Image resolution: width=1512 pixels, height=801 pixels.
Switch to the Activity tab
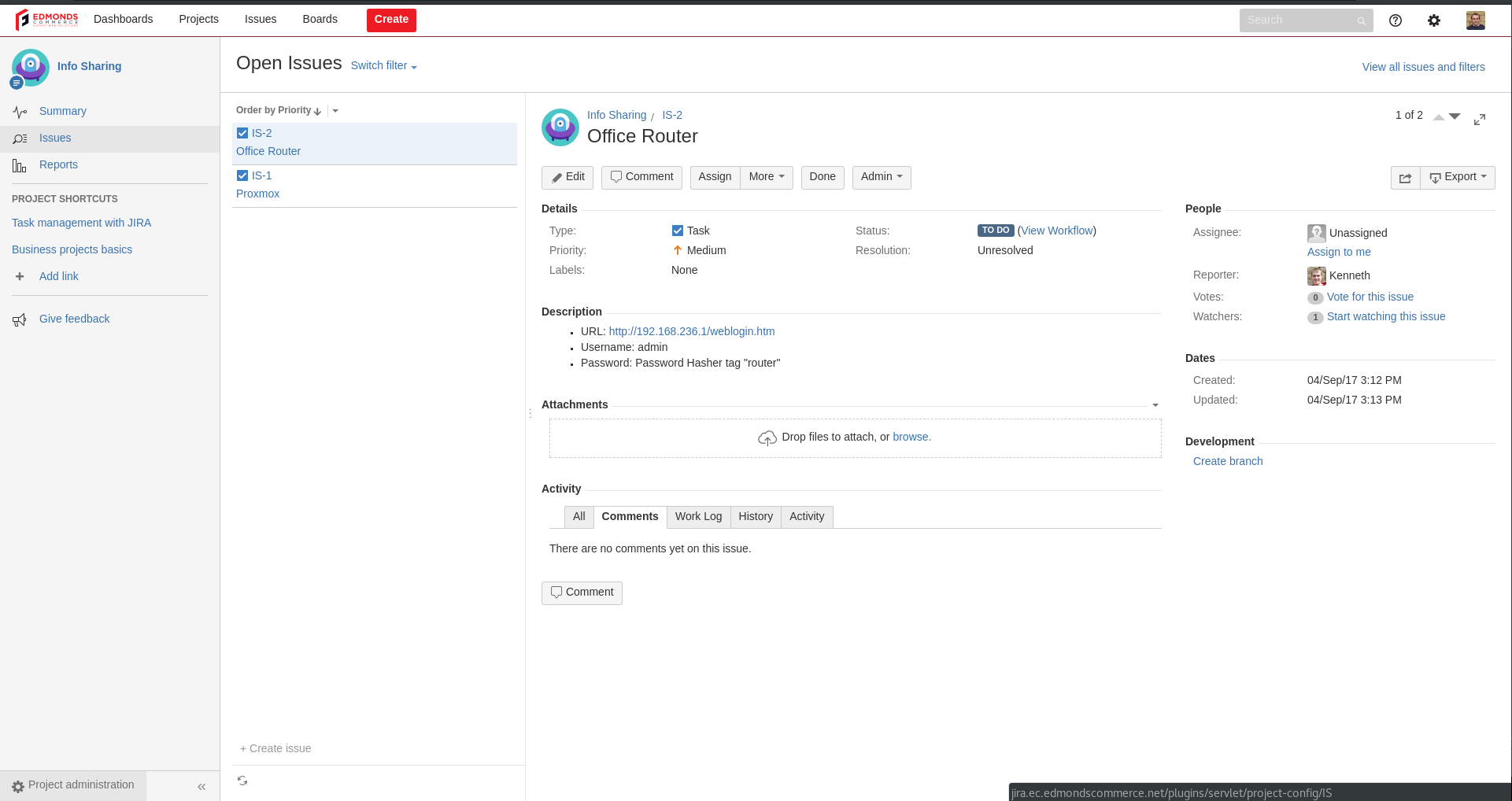pos(807,517)
